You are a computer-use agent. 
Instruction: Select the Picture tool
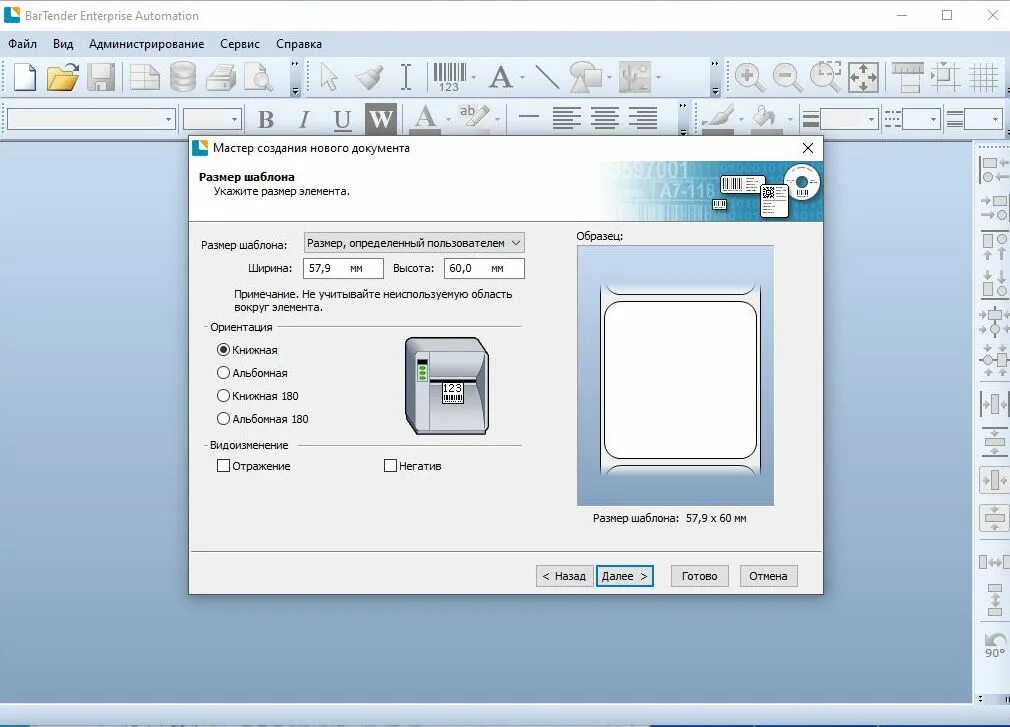click(635, 77)
